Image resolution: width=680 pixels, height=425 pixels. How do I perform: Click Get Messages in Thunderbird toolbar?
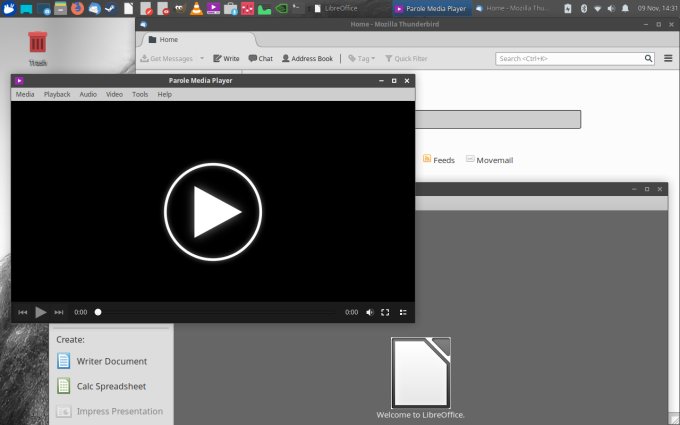click(x=167, y=59)
